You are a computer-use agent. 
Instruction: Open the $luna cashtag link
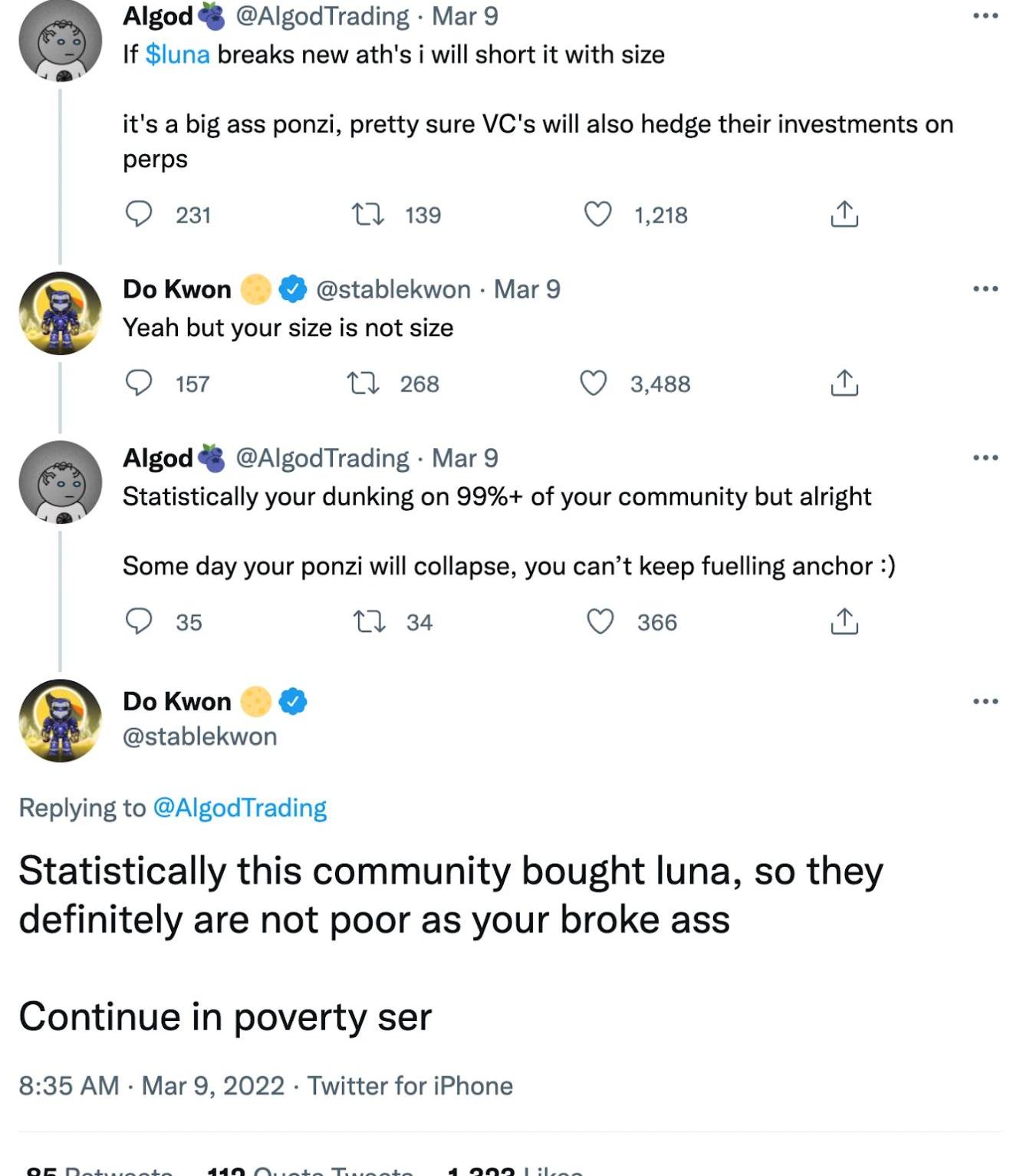[177, 54]
